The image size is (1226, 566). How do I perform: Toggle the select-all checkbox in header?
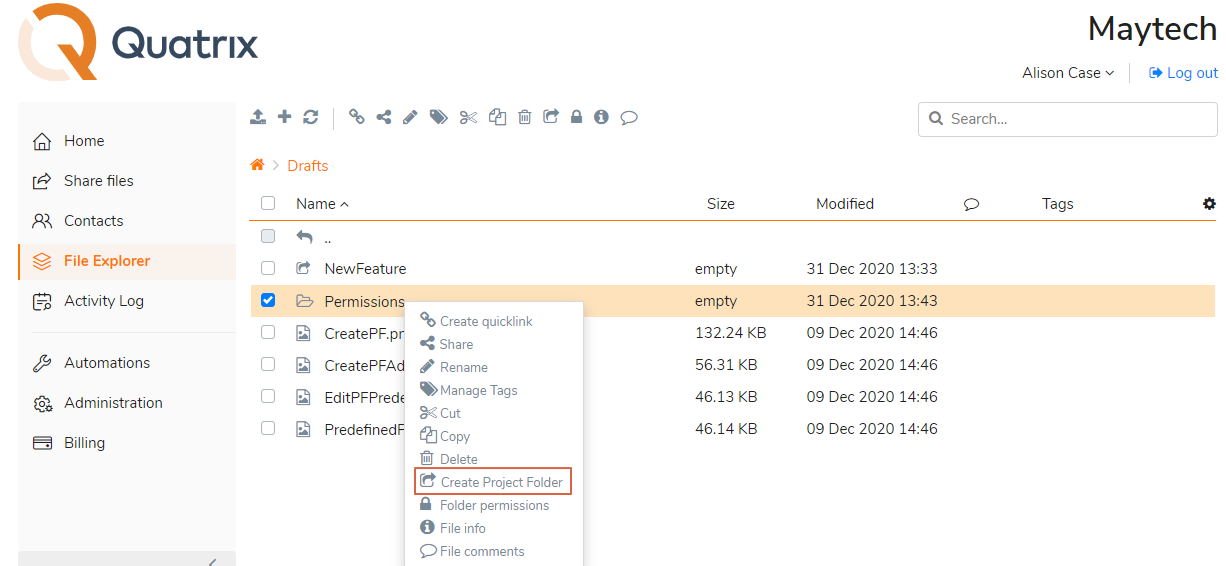[x=268, y=204]
